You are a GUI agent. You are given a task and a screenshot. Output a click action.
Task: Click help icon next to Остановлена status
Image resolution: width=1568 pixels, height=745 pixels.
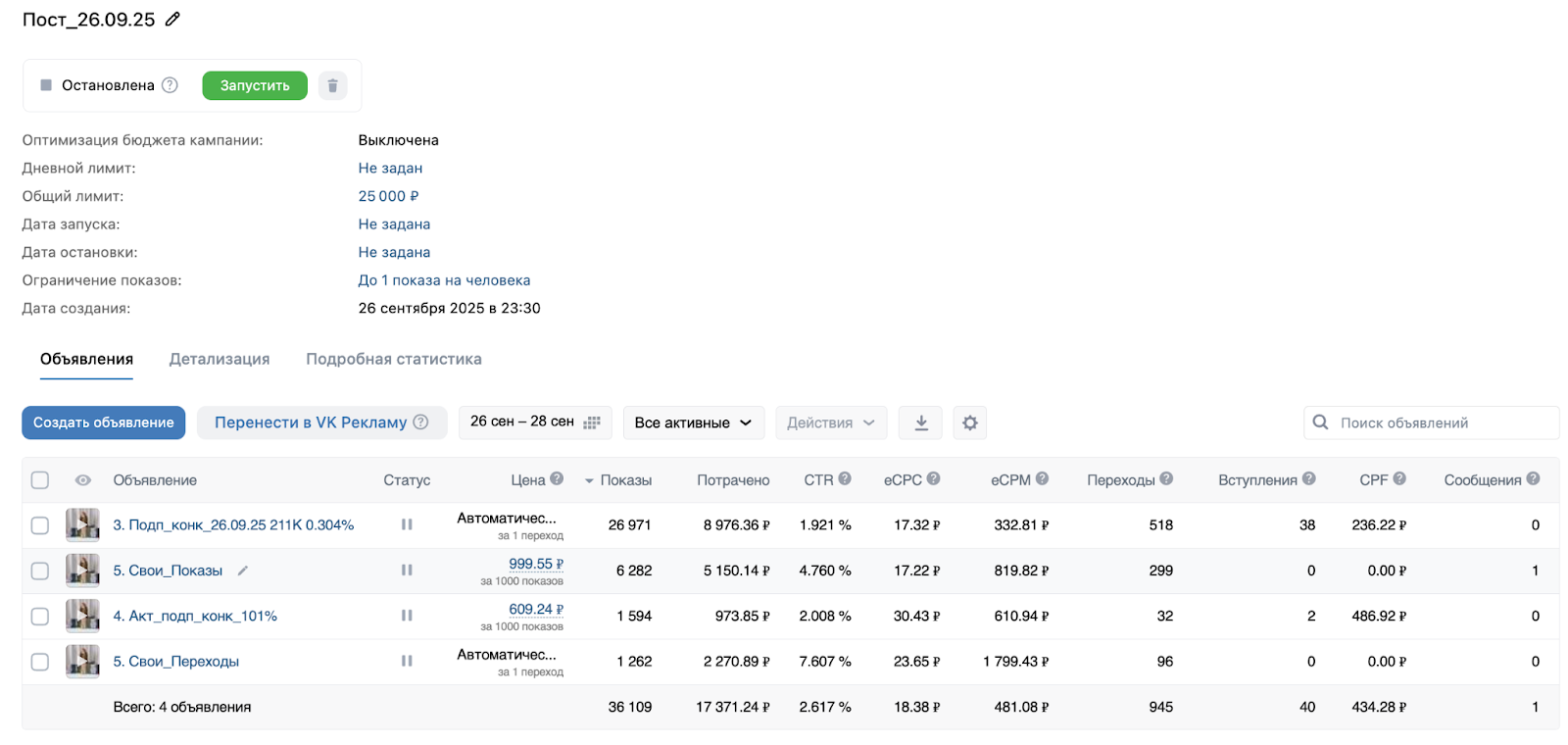[x=170, y=85]
